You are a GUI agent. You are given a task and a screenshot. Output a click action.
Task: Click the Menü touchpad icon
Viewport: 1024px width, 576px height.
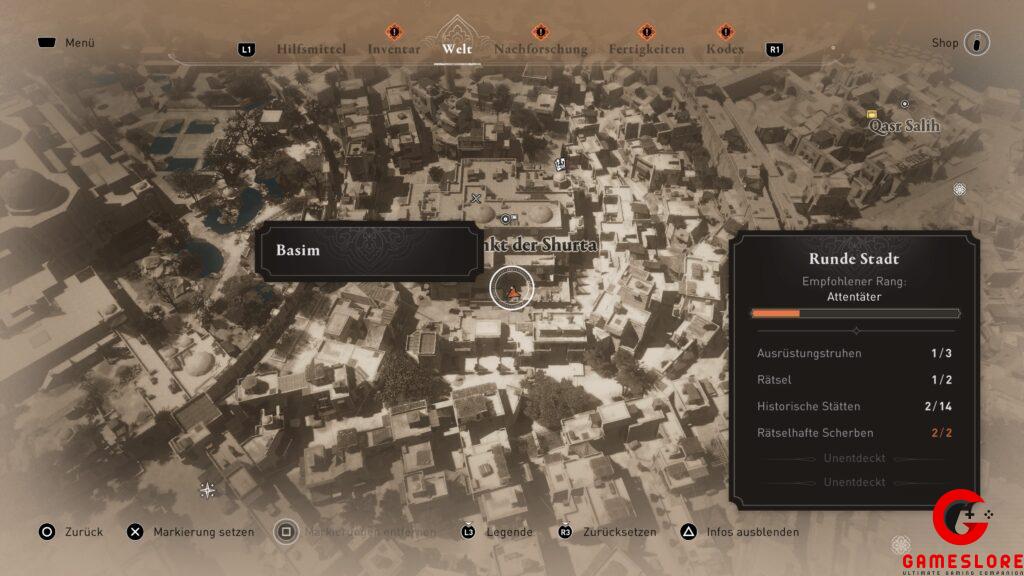(47, 43)
